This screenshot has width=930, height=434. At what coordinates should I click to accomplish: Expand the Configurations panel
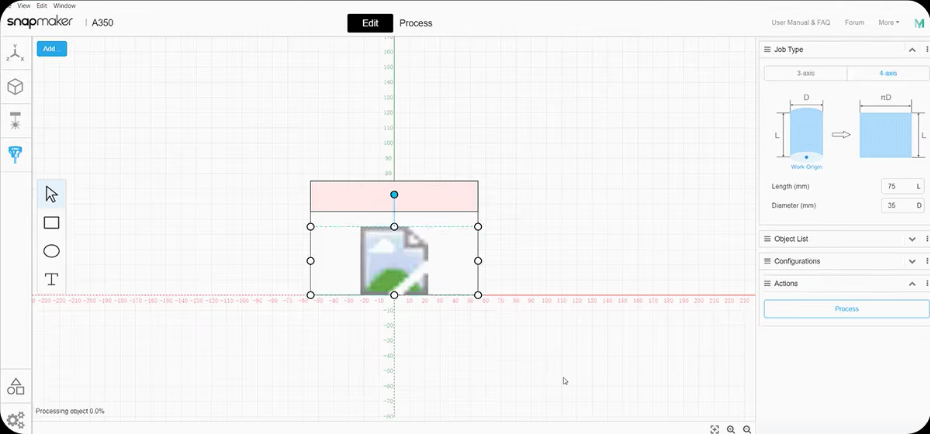click(x=912, y=261)
